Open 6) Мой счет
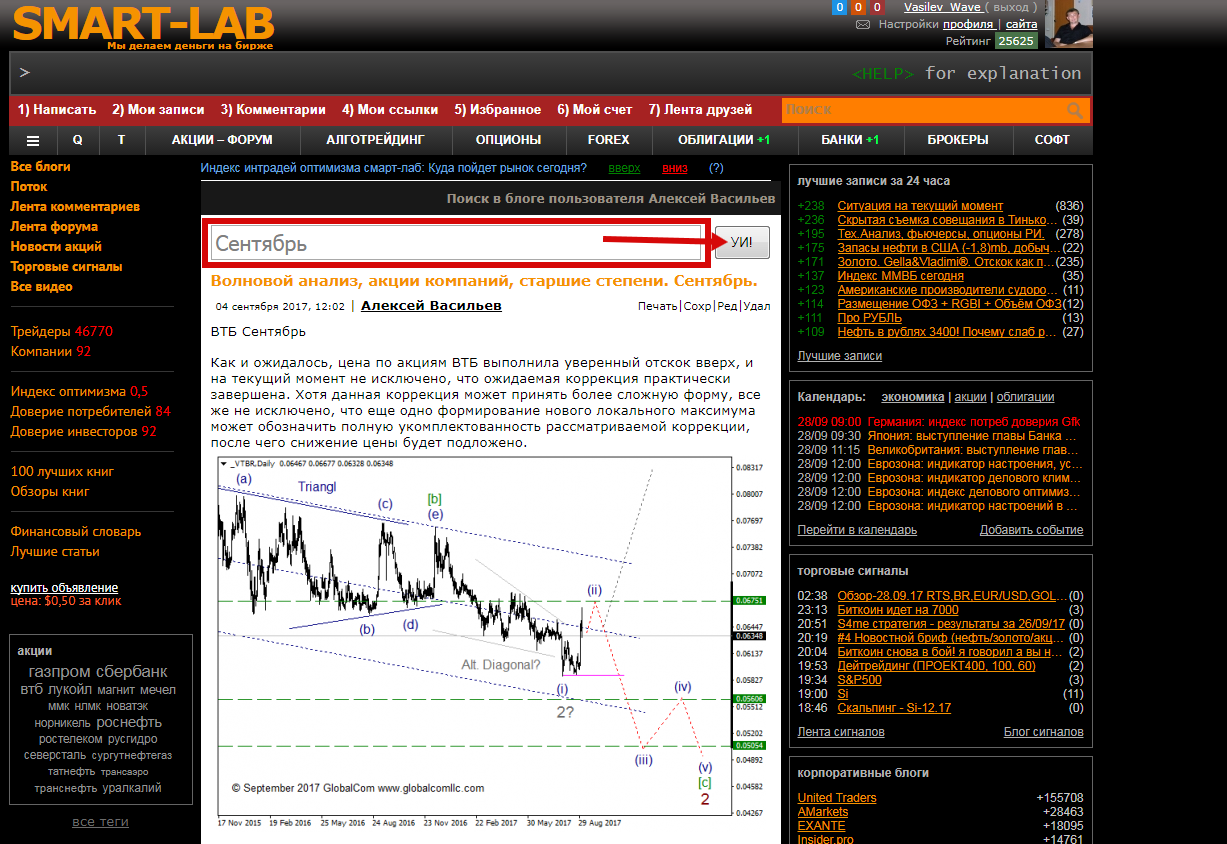Image resolution: width=1227 pixels, height=844 pixels. tap(595, 110)
